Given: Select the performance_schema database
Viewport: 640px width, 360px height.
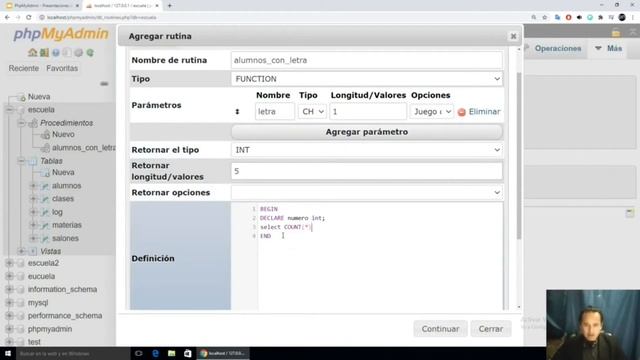Looking at the screenshot, I should coord(65,316).
